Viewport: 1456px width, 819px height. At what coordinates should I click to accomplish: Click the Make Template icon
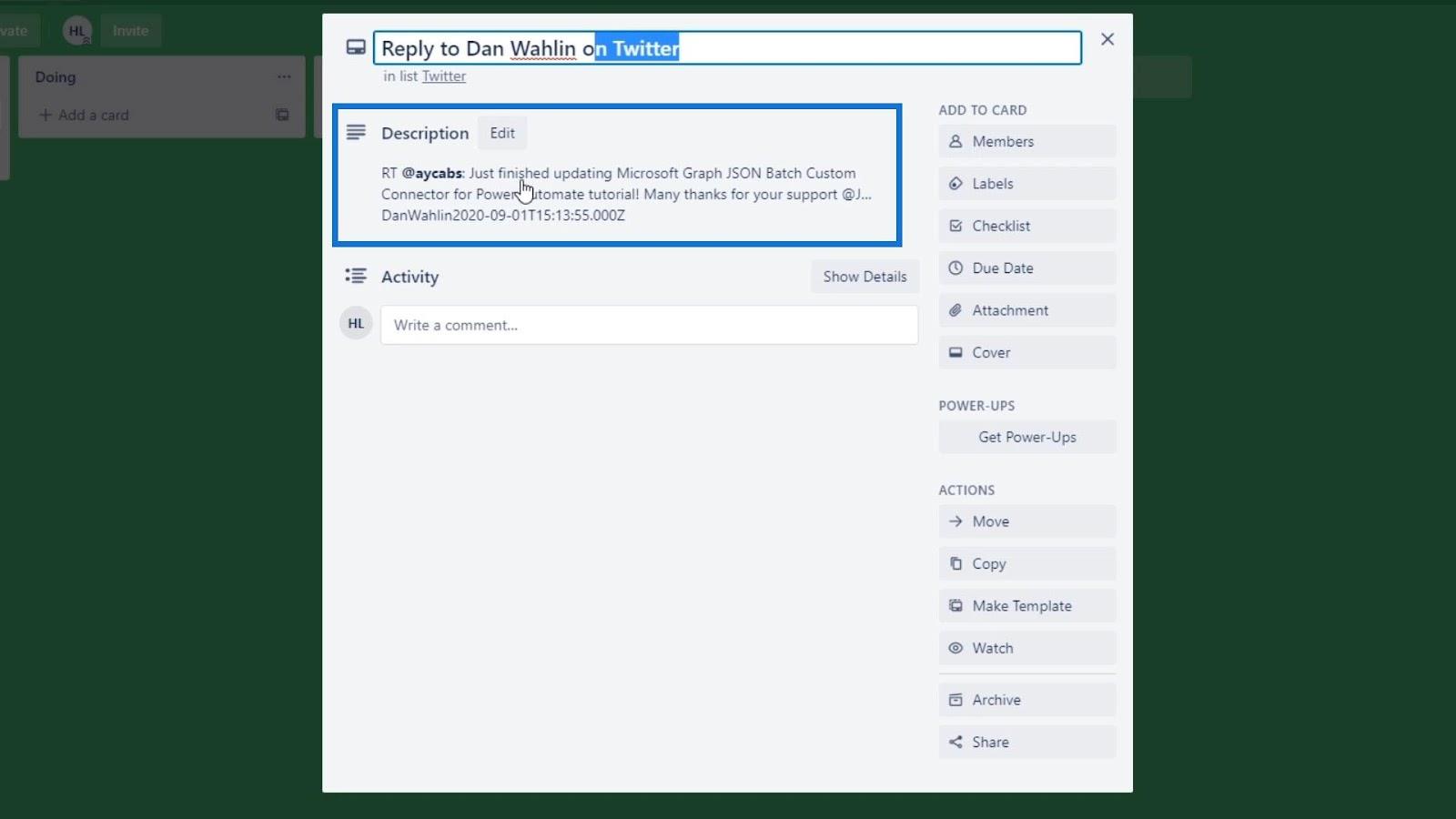coord(955,606)
